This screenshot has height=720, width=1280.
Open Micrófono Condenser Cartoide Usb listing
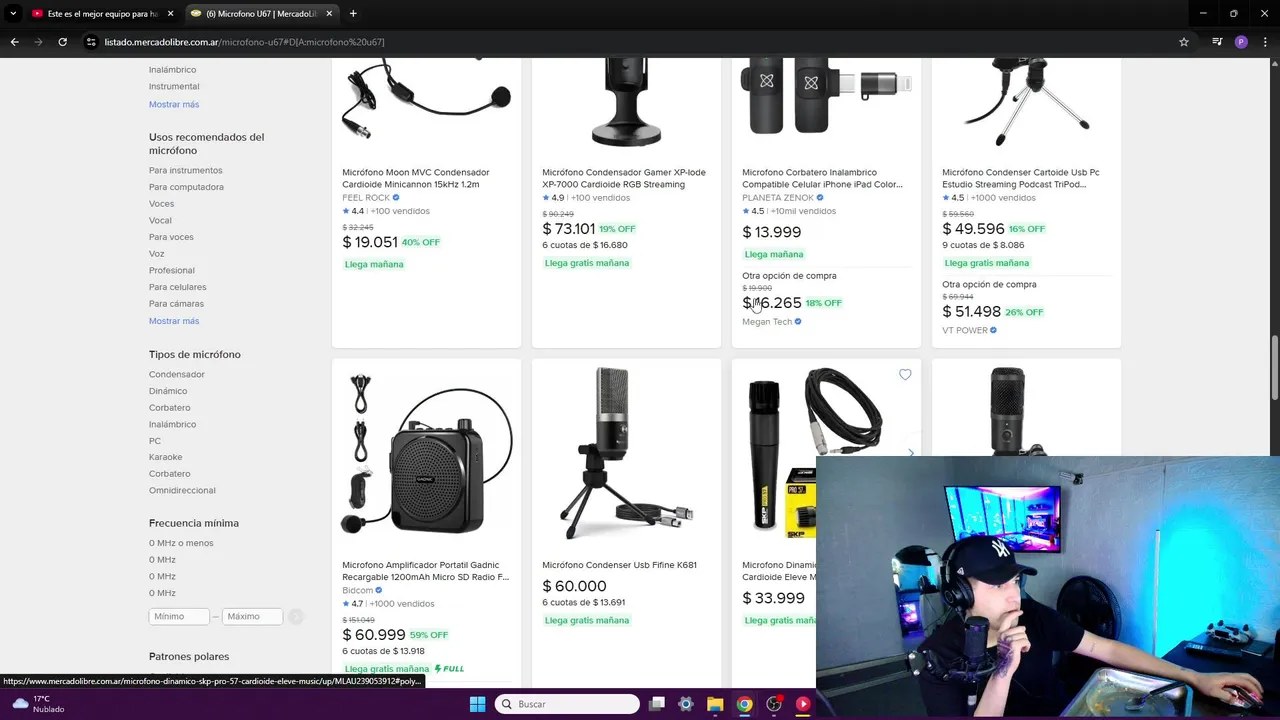pyautogui.click(x=1021, y=178)
